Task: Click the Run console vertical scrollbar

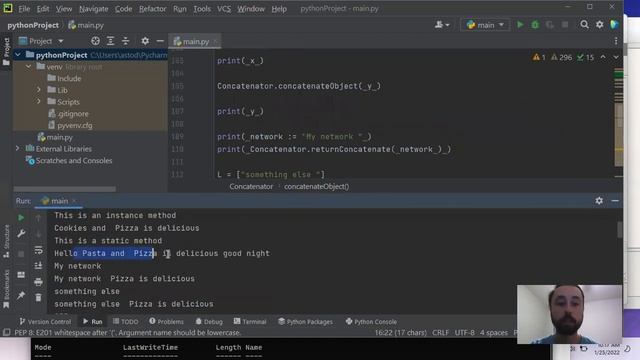Action: tap(620, 229)
